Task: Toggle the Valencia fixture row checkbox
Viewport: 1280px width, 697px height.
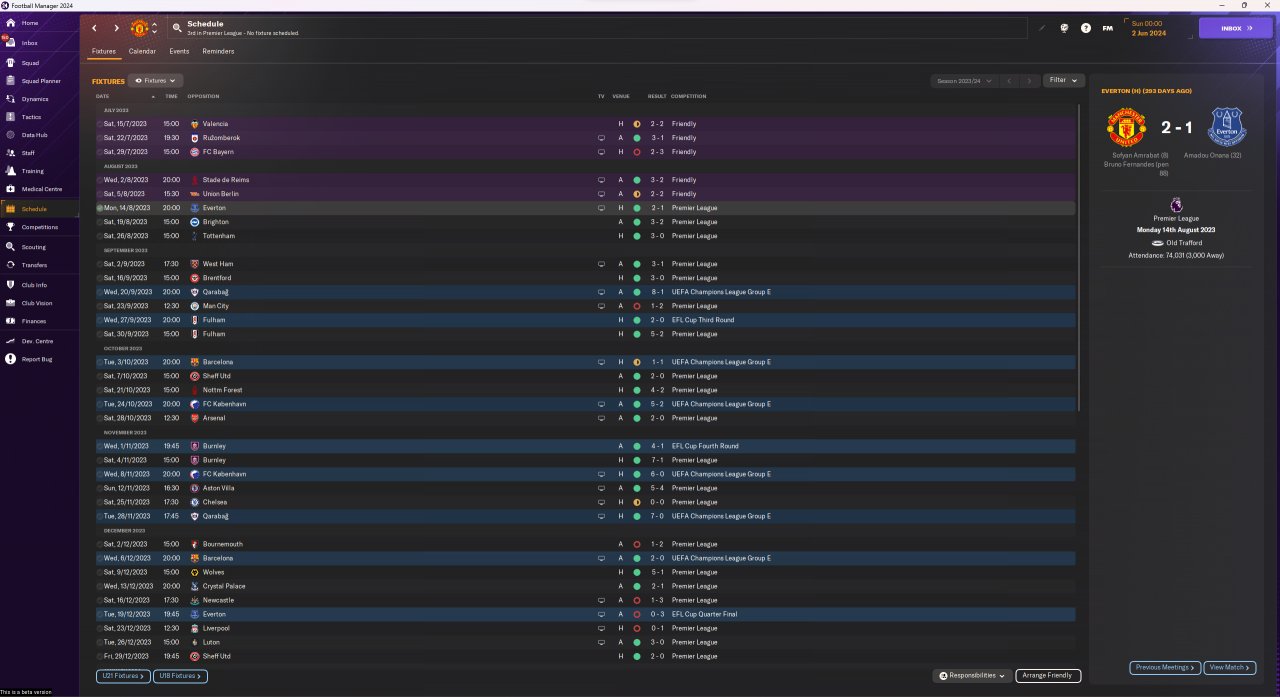Action: 100,124
